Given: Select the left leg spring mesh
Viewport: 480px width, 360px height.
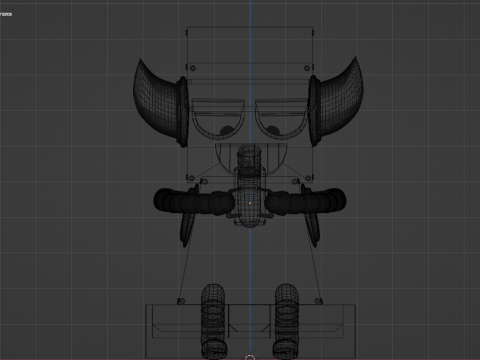Looking at the screenshot, I should click(213, 321).
